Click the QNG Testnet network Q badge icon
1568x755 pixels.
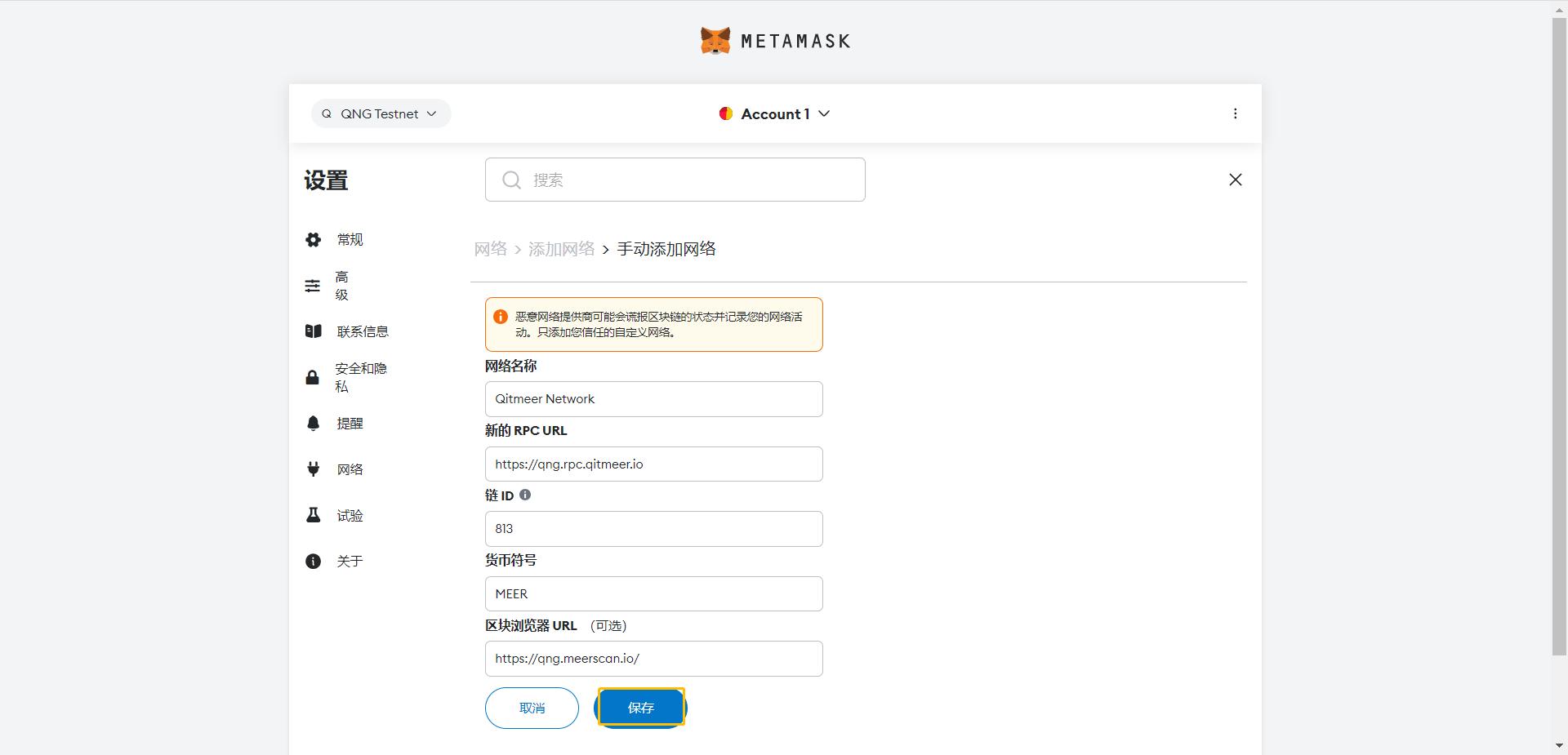click(326, 113)
